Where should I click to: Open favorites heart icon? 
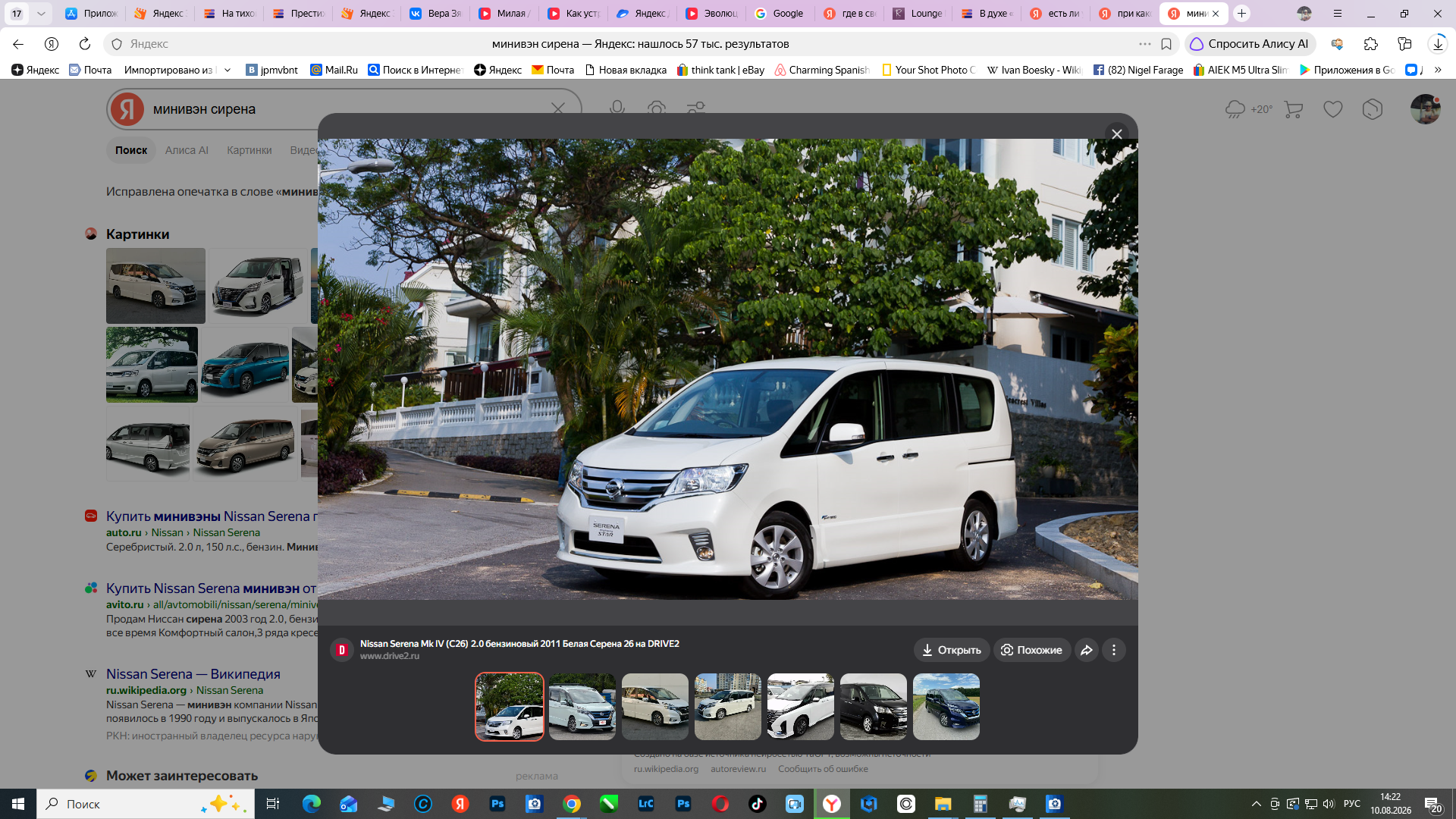click(x=1333, y=109)
